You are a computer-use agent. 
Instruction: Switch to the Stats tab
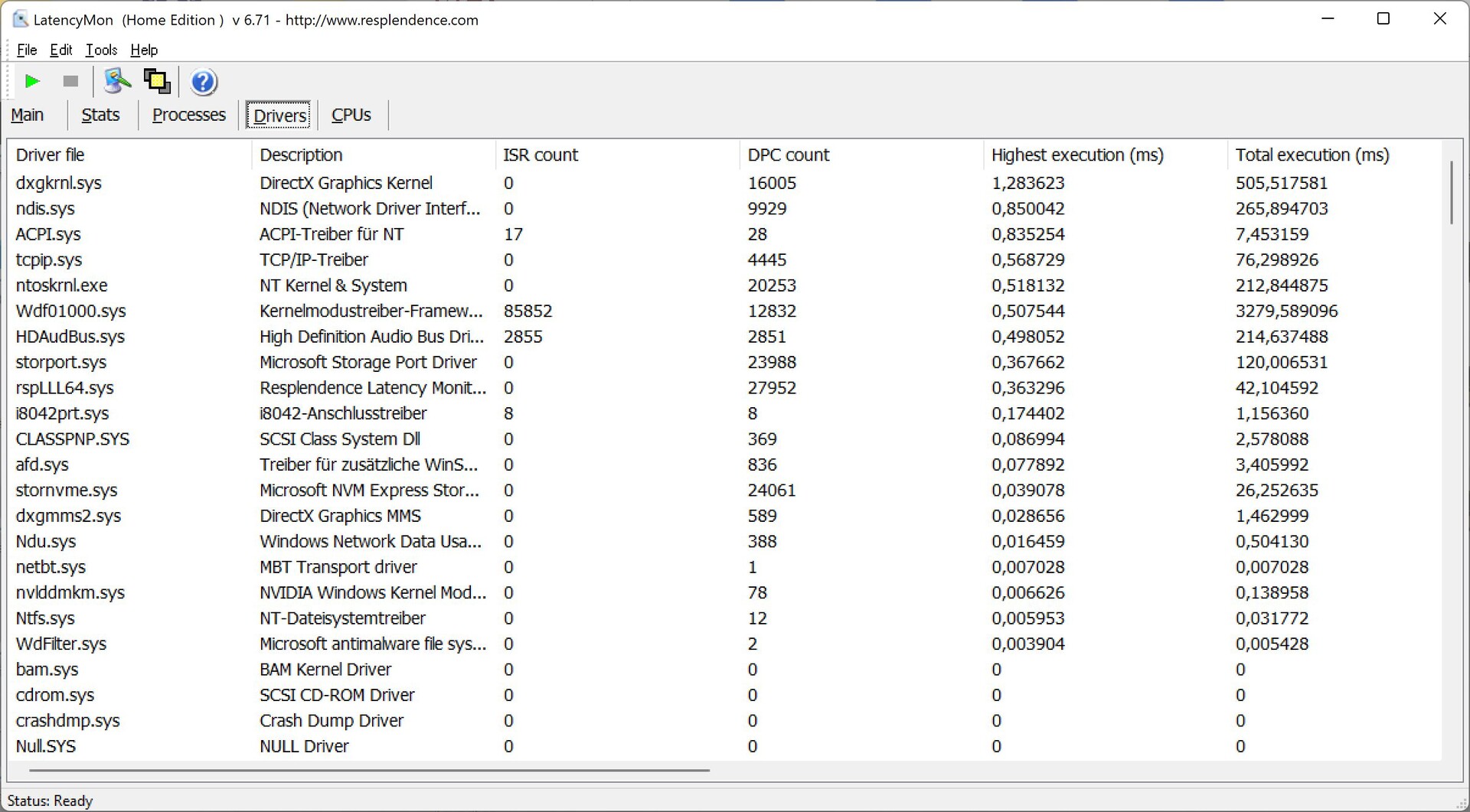(x=100, y=115)
